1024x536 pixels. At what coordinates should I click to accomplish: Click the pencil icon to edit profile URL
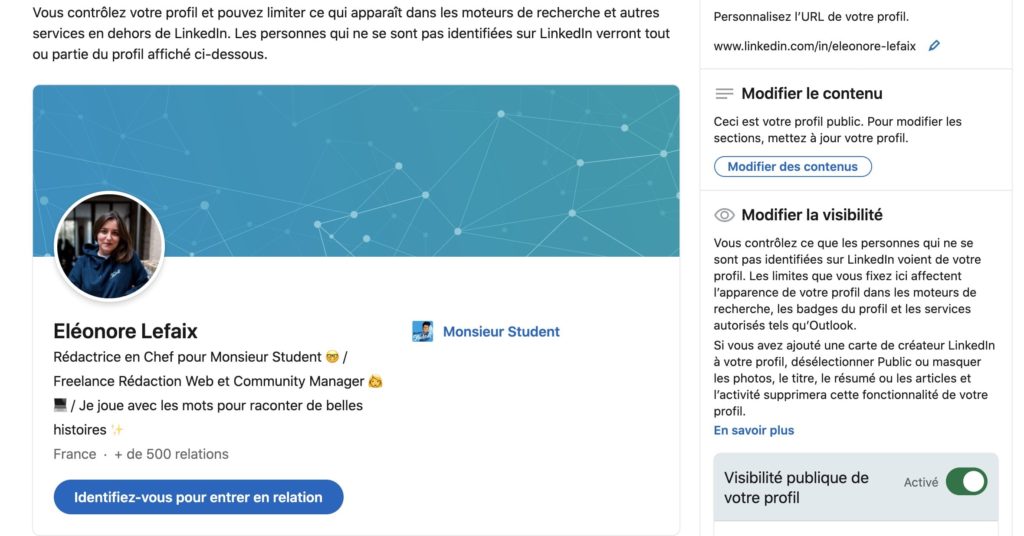coord(934,46)
